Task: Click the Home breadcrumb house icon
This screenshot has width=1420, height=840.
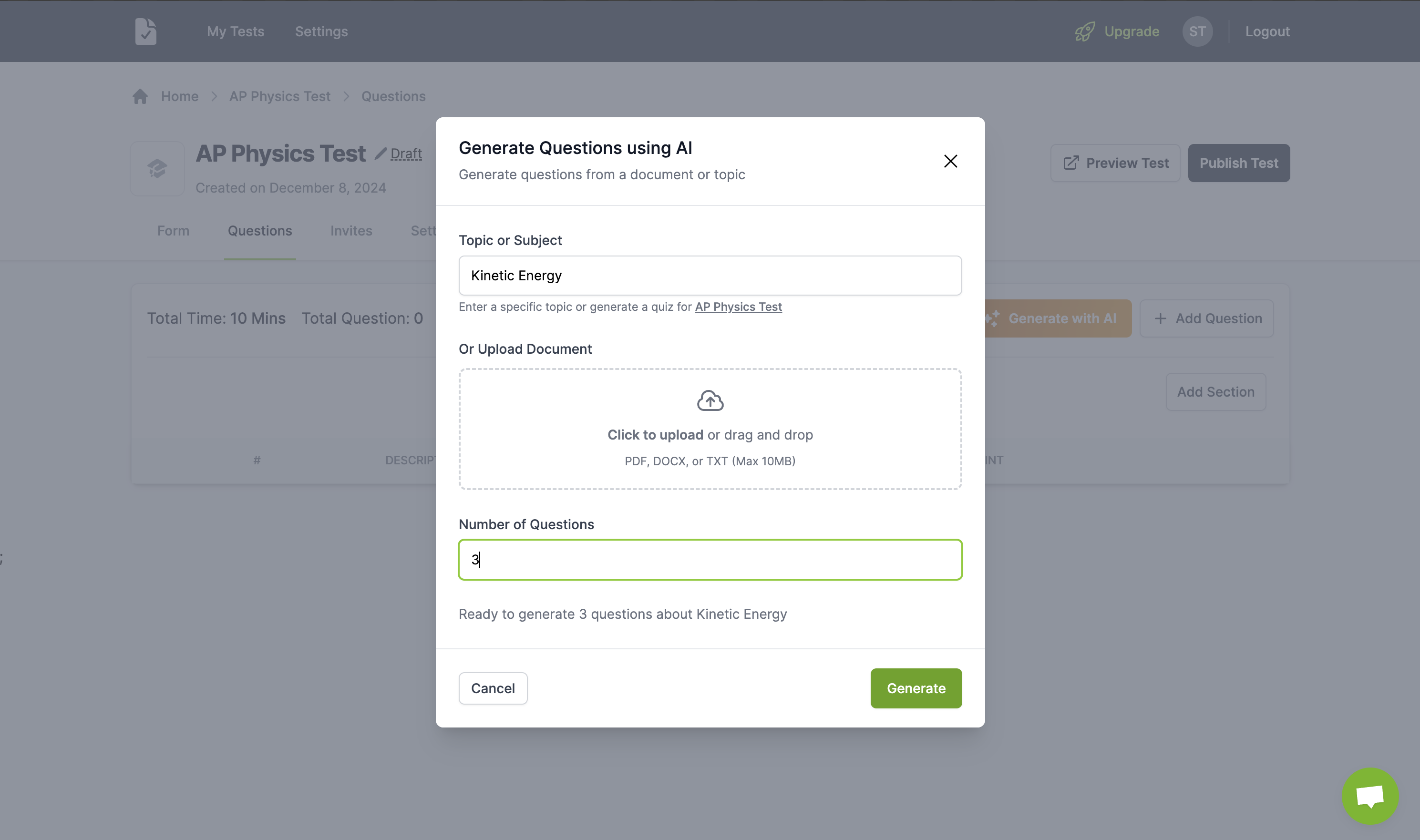Action: (x=140, y=96)
